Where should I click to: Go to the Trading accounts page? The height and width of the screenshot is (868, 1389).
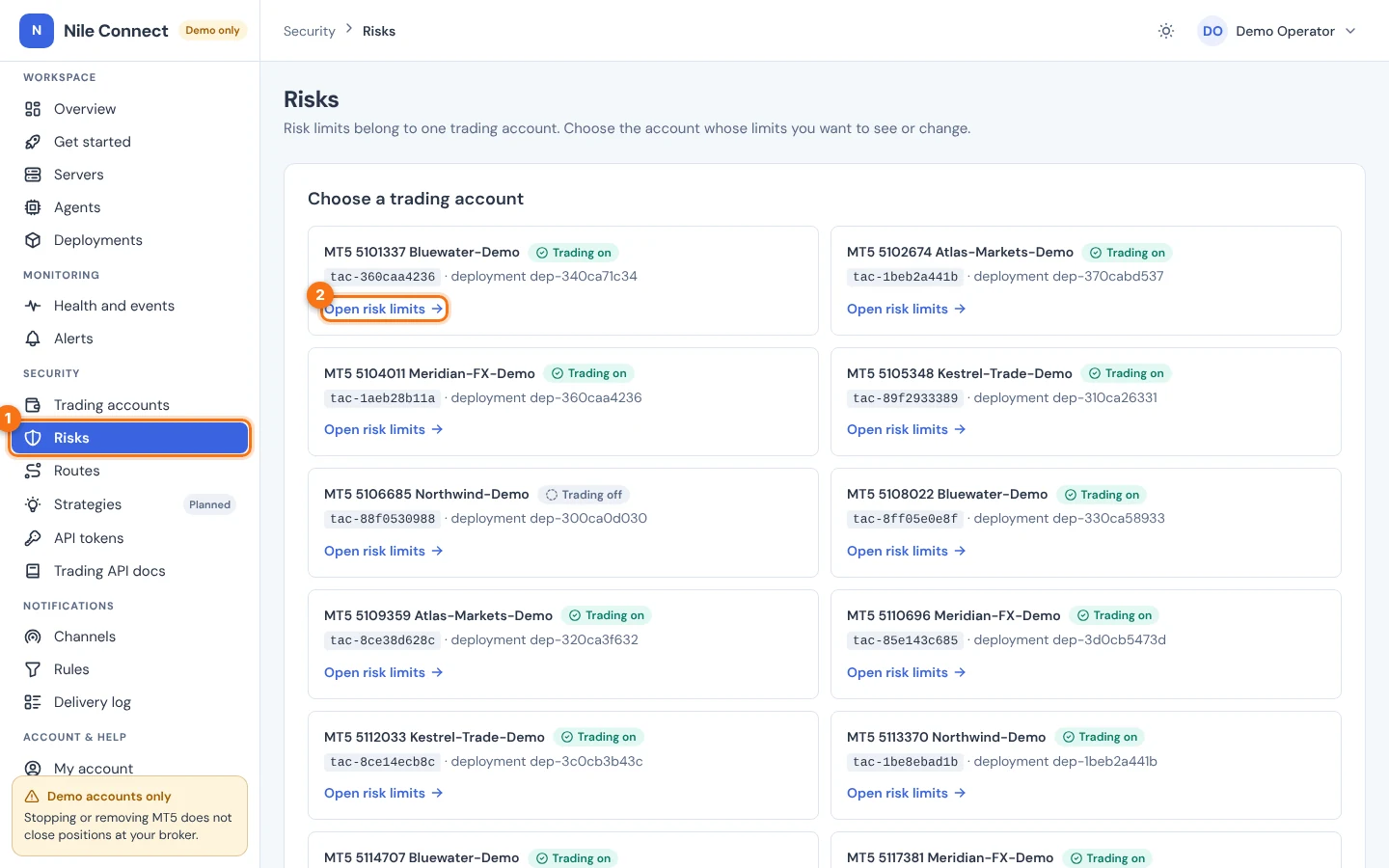coord(130,405)
